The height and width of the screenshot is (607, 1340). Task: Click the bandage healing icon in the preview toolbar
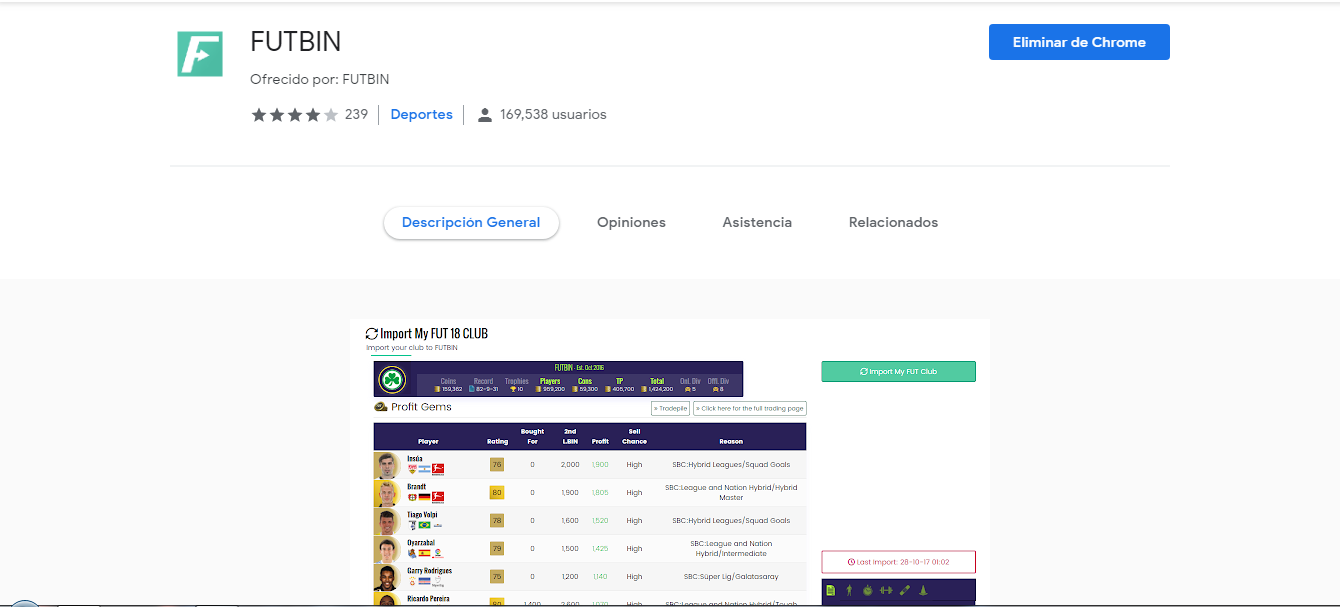tap(905, 590)
